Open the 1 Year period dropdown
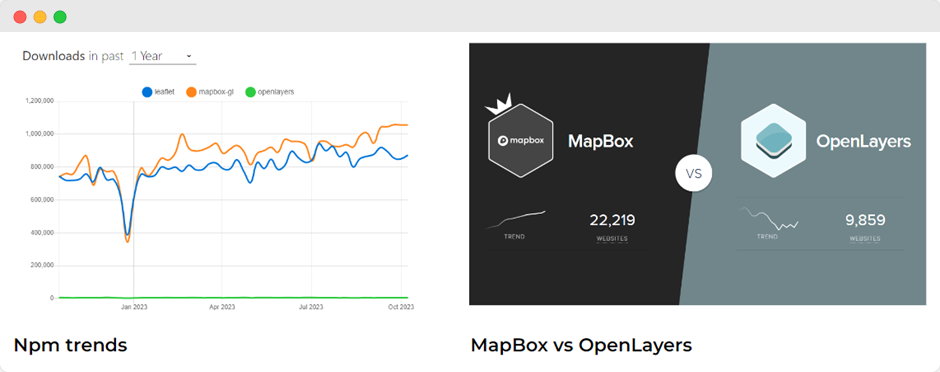Image resolution: width=940 pixels, height=372 pixels. pos(162,56)
